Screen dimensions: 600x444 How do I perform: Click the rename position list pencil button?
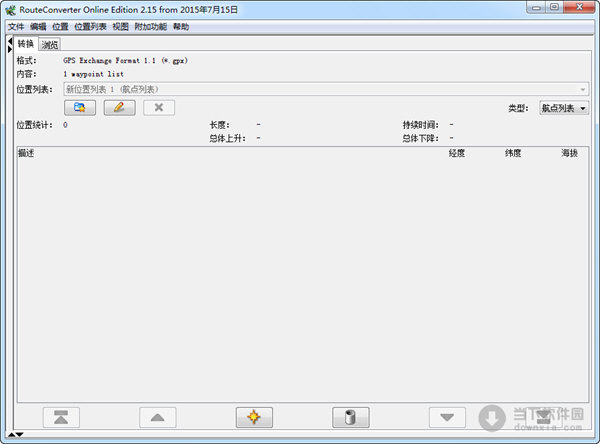point(119,108)
